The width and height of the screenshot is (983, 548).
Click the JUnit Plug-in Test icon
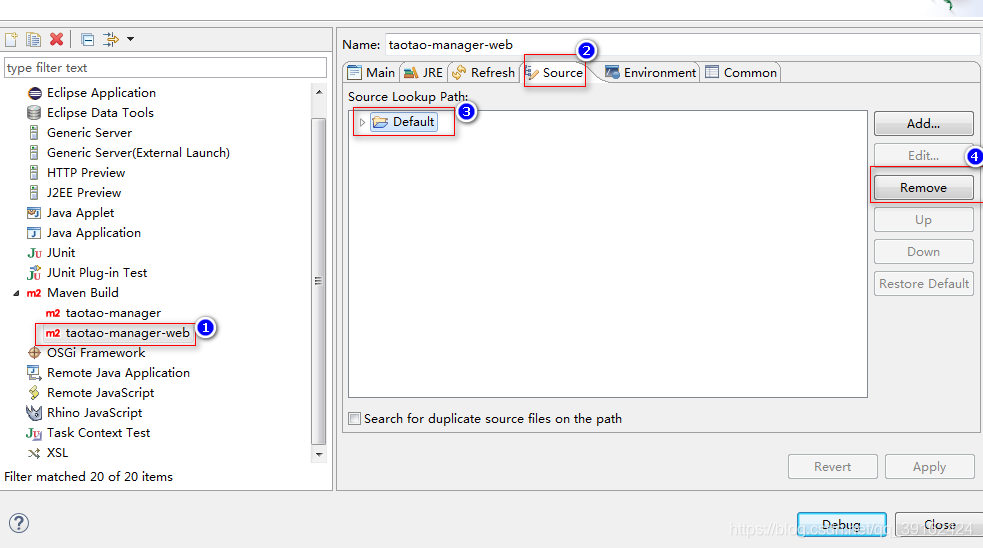pyautogui.click(x=34, y=273)
